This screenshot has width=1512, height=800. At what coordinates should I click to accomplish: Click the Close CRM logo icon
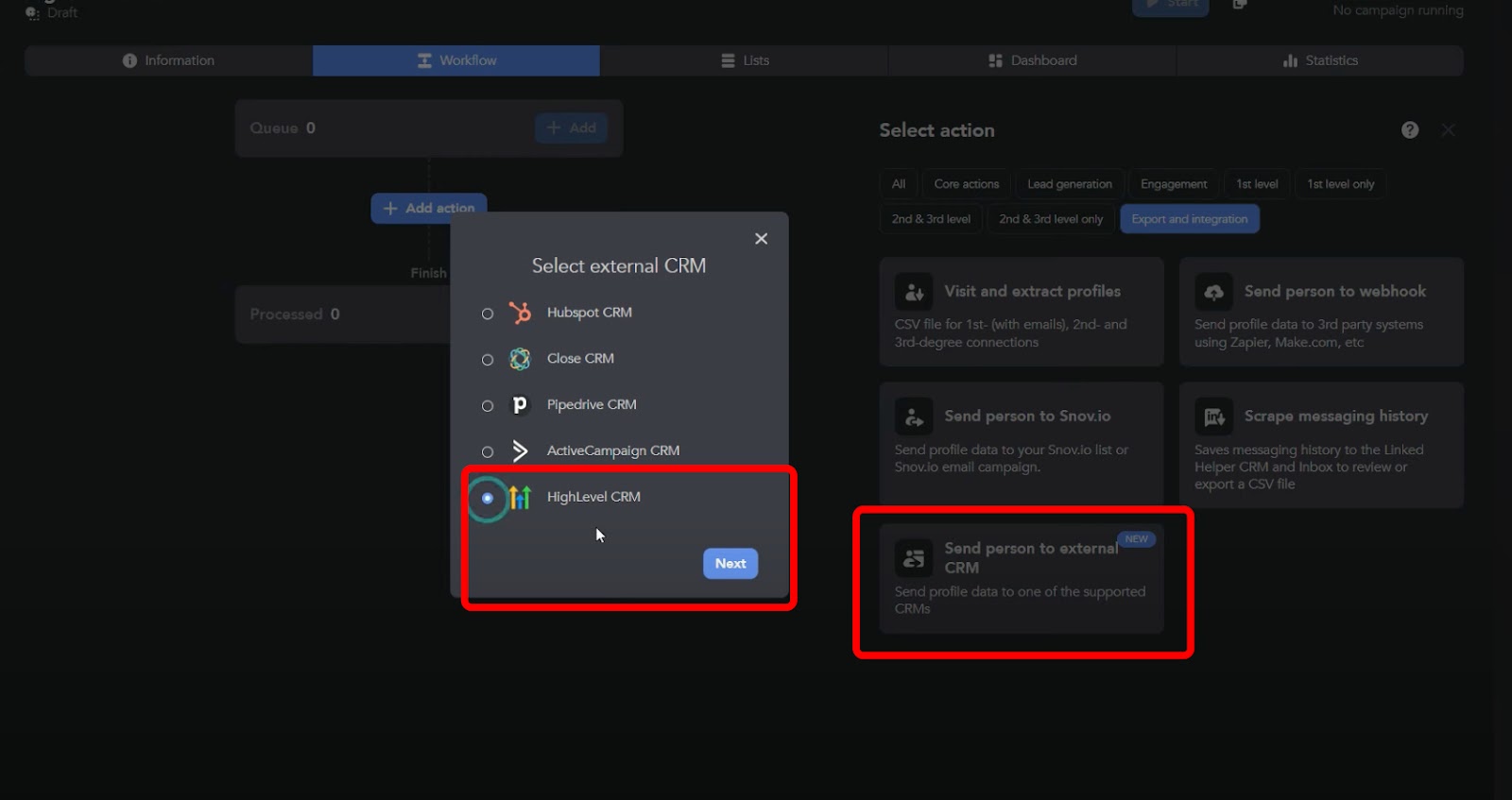520,359
